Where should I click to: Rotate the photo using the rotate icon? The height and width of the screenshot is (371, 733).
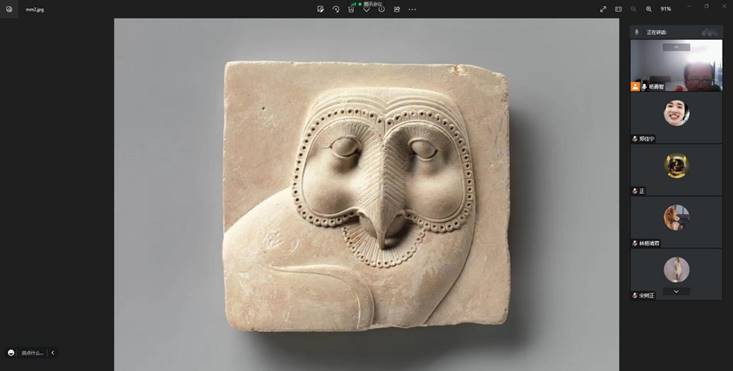[336, 9]
